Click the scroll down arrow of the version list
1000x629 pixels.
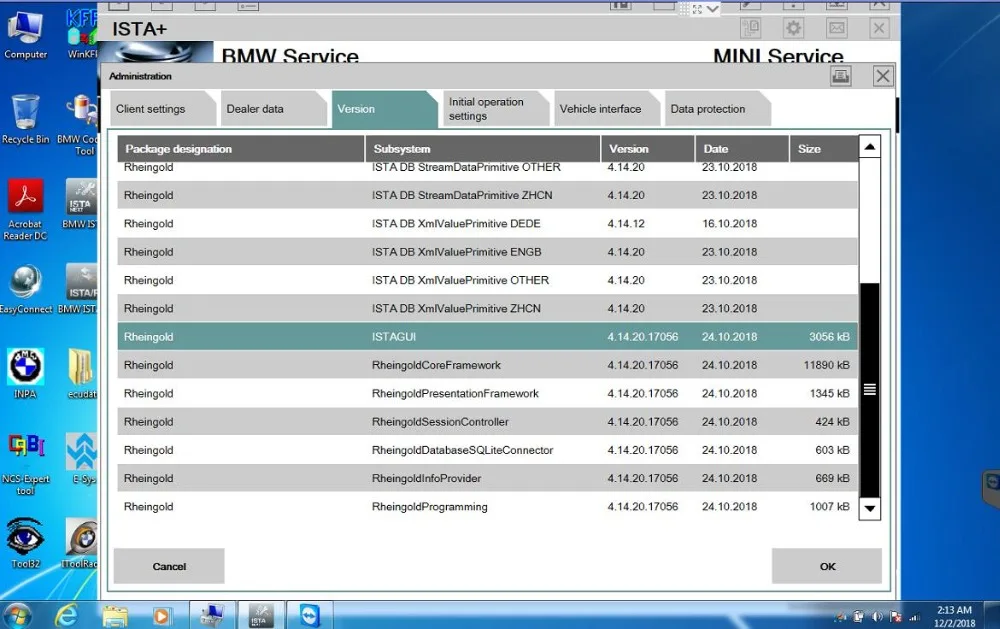click(x=870, y=508)
